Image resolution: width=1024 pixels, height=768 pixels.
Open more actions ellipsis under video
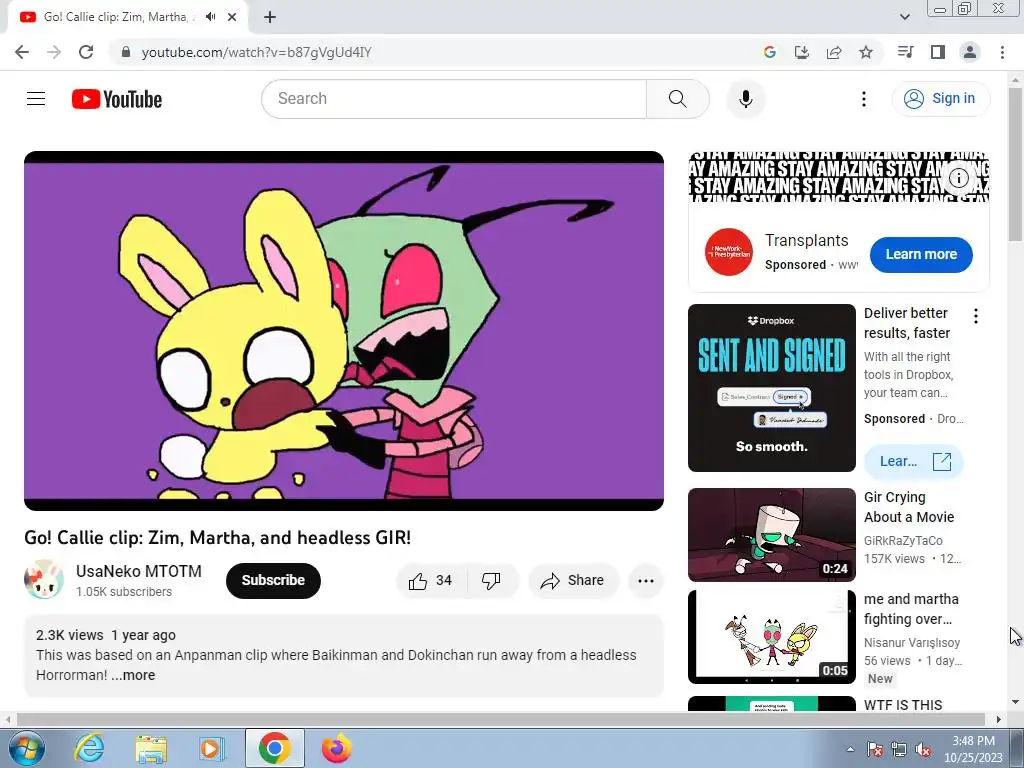point(645,581)
